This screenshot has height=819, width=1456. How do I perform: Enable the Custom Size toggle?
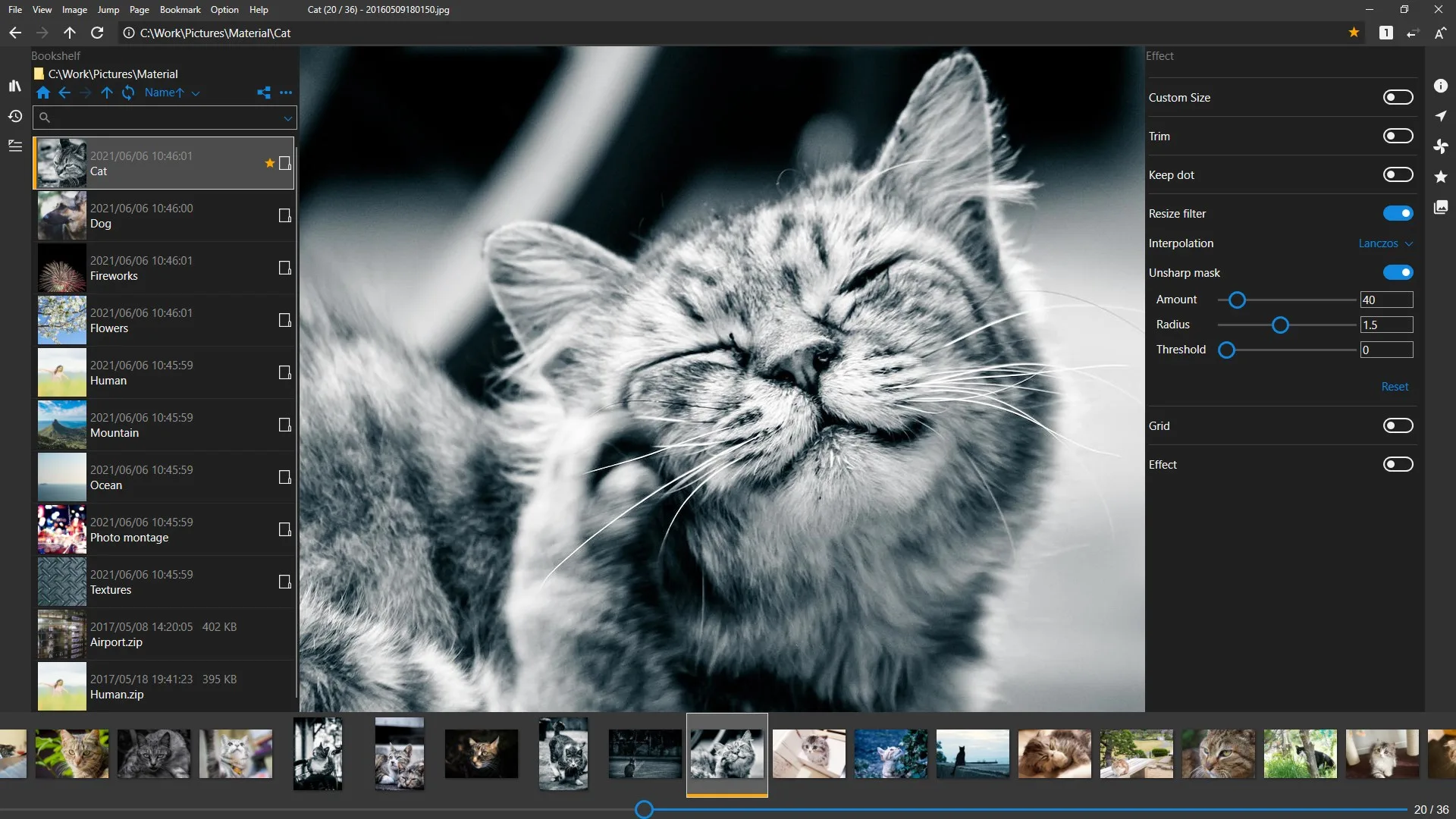[x=1398, y=97]
